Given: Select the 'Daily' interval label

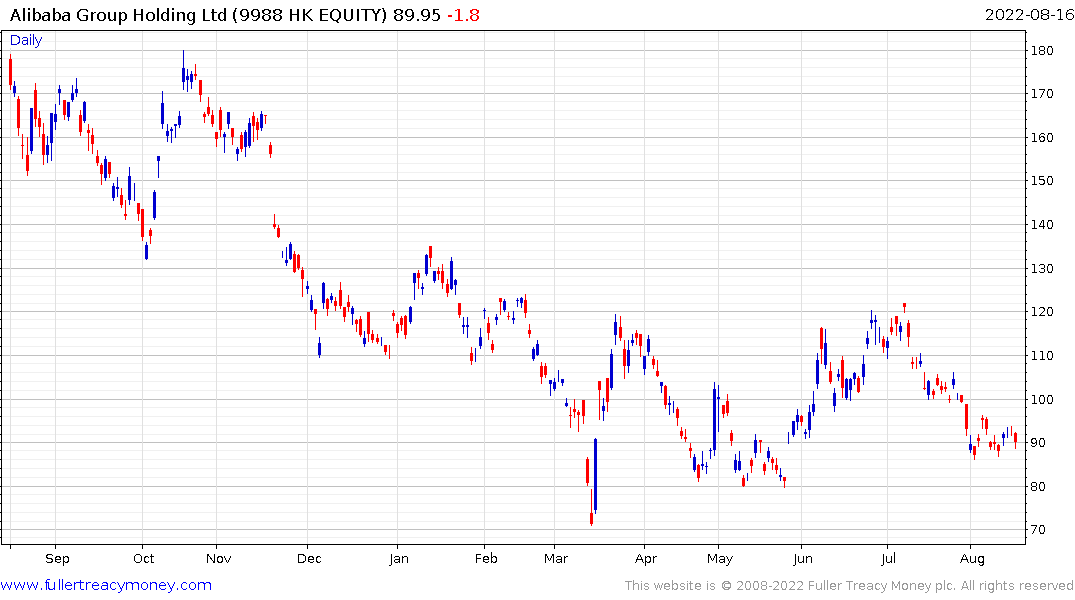Looking at the screenshot, I should (26, 40).
